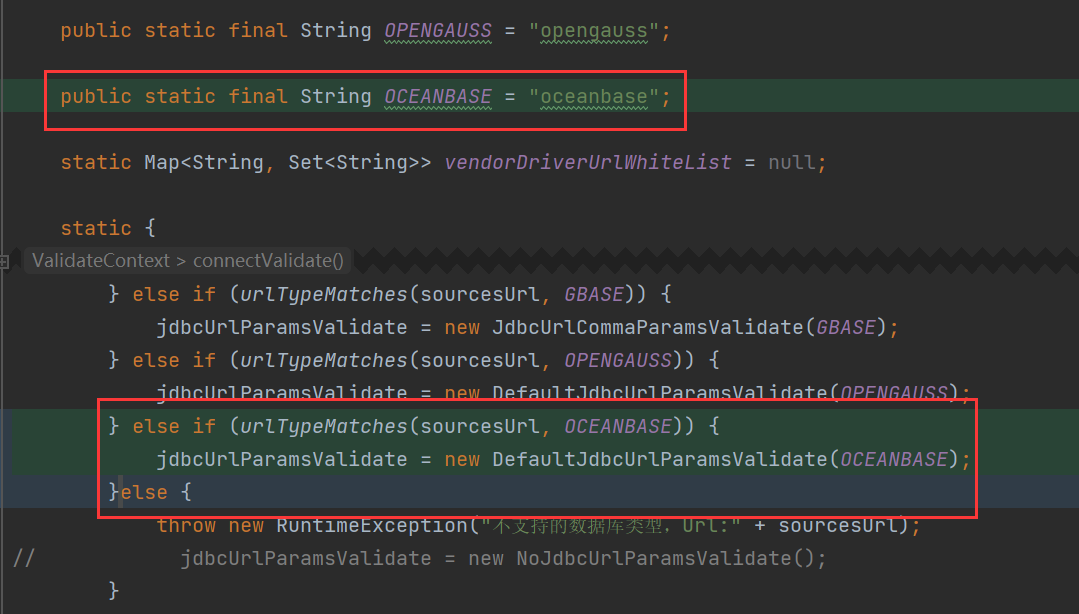Click the static keyword of the initializer block
The width and height of the screenshot is (1079, 614).
coord(96,228)
